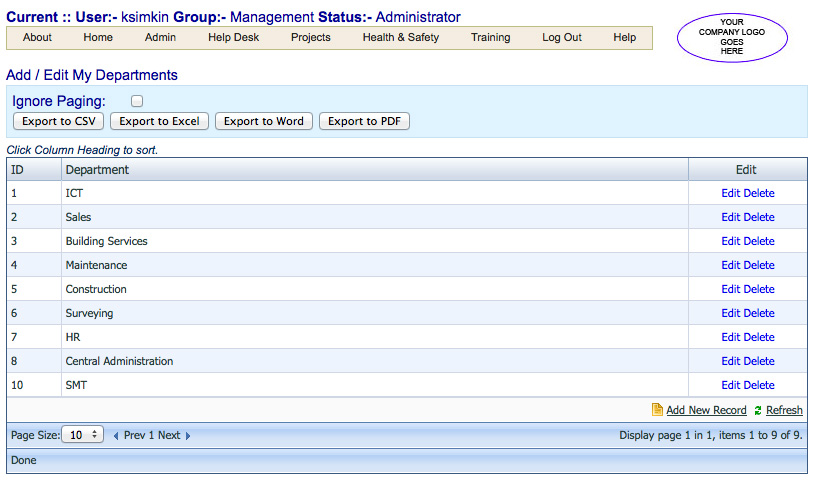The height and width of the screenshot is (487, 817).
Task: Edit the Central Administration row
Action: coord(731,361)
